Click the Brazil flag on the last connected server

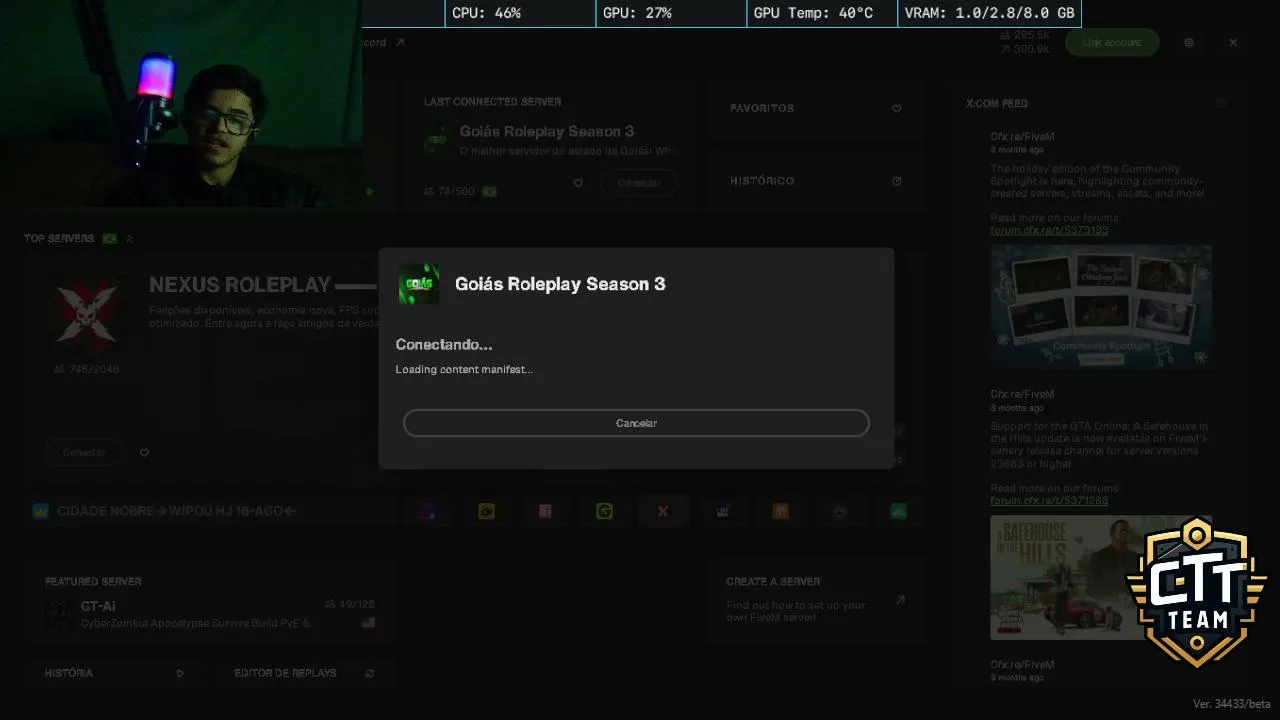point(489,191)
